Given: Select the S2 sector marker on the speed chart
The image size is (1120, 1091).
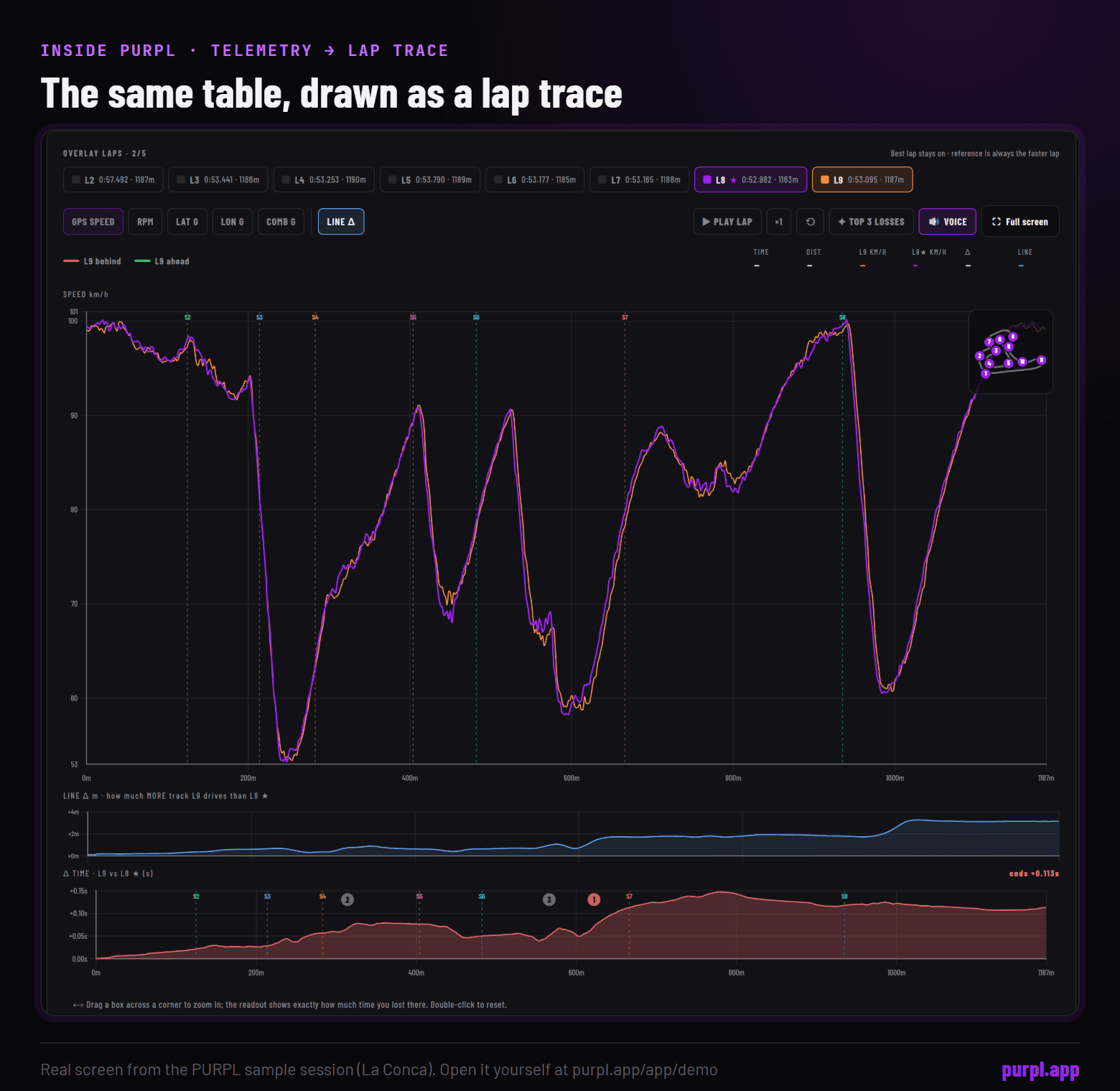Looking at the screenshot, I should tap(187, 317).
